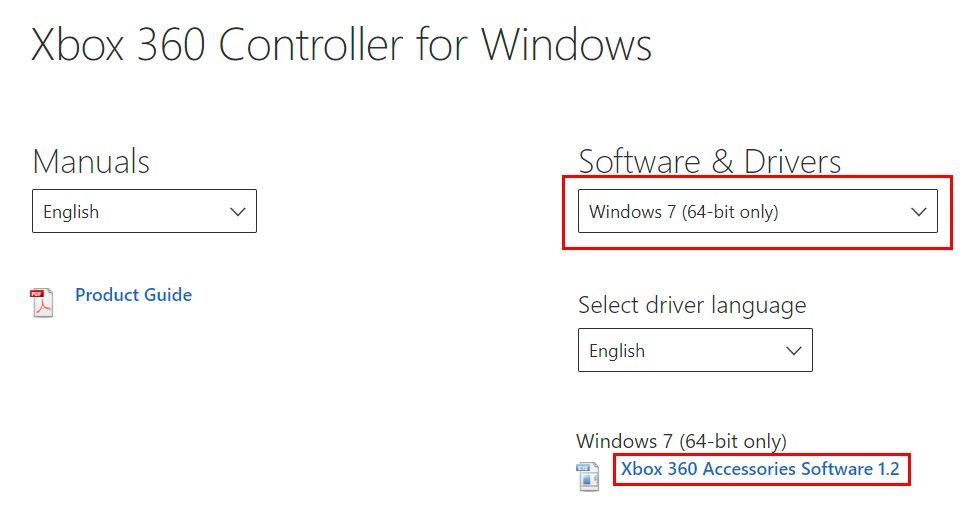Click the installer file icon beside Accessories Software
The image size is (970, 518).
[588, 477]
